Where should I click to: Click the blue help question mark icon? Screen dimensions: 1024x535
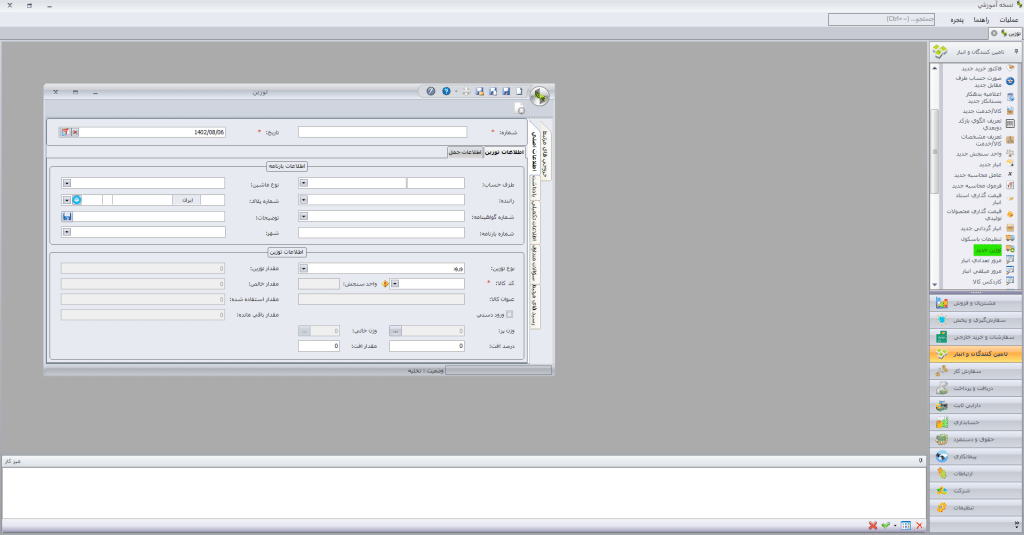446,91
